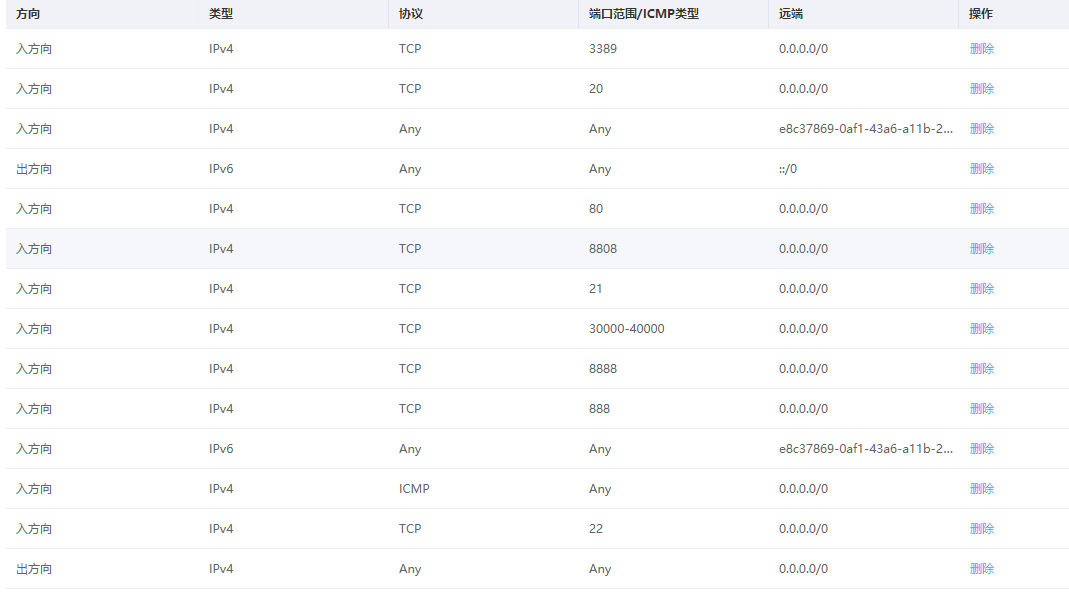This screenshot has width=1069, height=612.
Task: Delete the outbound IPv4 0.0.0.0/0 rule
Action: [981, 569]
